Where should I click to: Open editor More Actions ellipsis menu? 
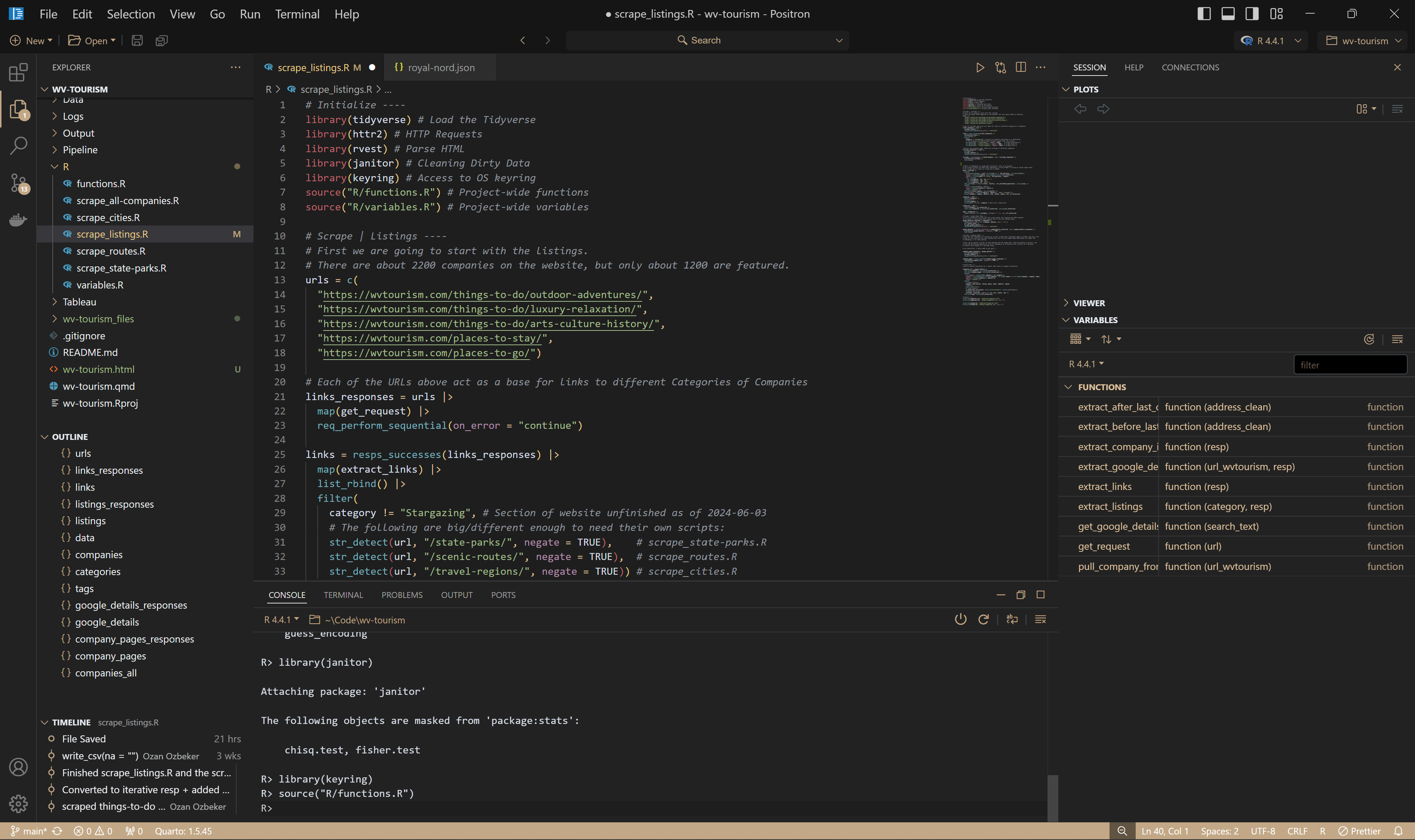tap(1040, 67)
